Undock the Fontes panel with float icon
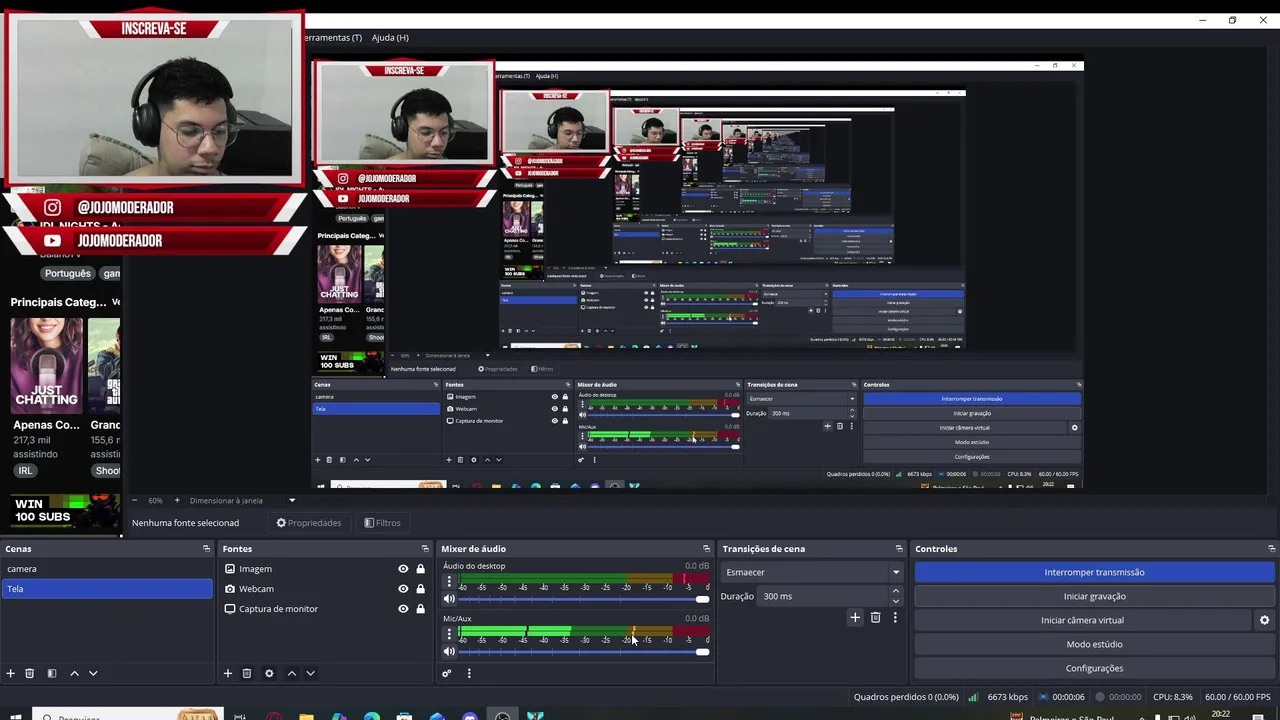Screen dimensions: 1280x720 pyautogui.click(x=425, y=549)
